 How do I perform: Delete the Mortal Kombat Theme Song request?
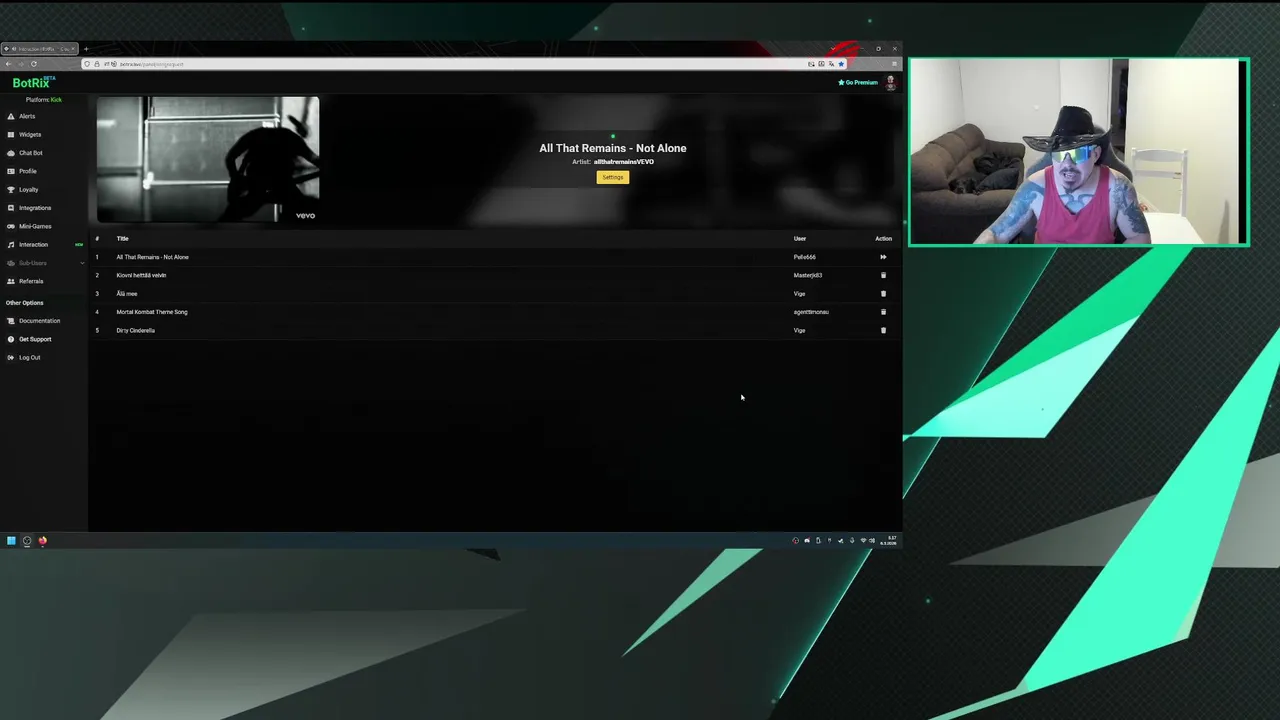click(x=883, y=312)
